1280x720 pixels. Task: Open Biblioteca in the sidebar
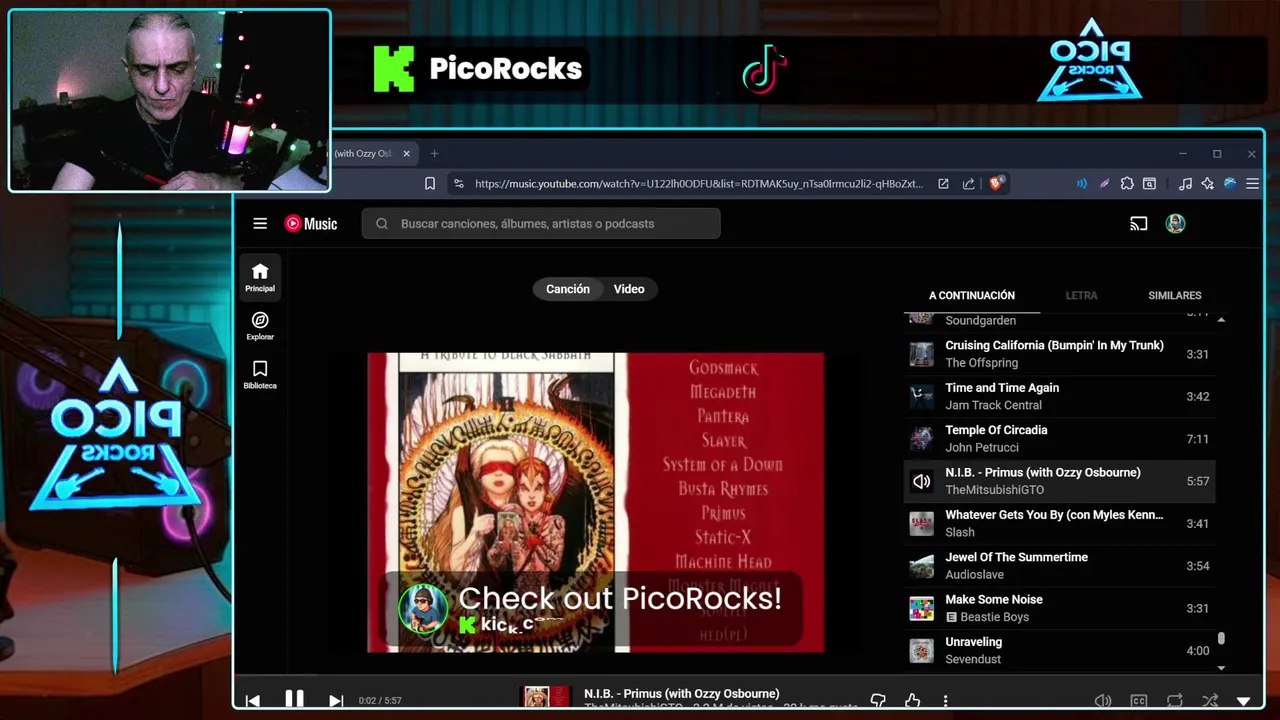coord(260,375)
